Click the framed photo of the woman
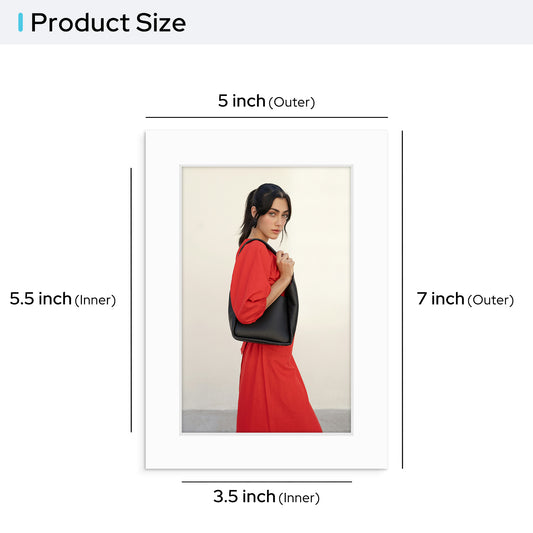The width and height of the screenshot is (533, 533). [x=266, y=299]
